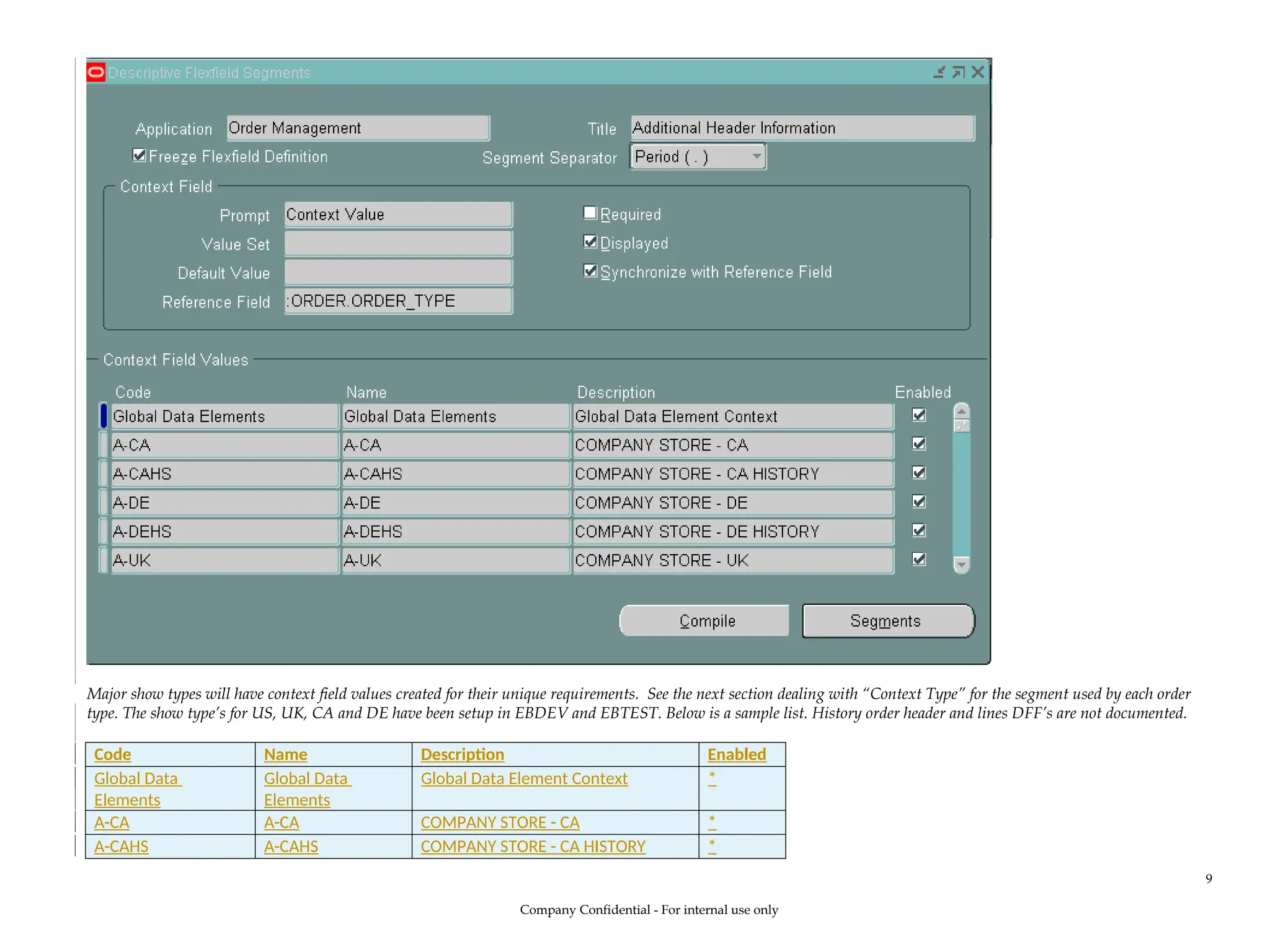1270x952 pixels.
Task: Click COMPANY STORE - CA HISTORY link in document table
Action: coord(533,846)
